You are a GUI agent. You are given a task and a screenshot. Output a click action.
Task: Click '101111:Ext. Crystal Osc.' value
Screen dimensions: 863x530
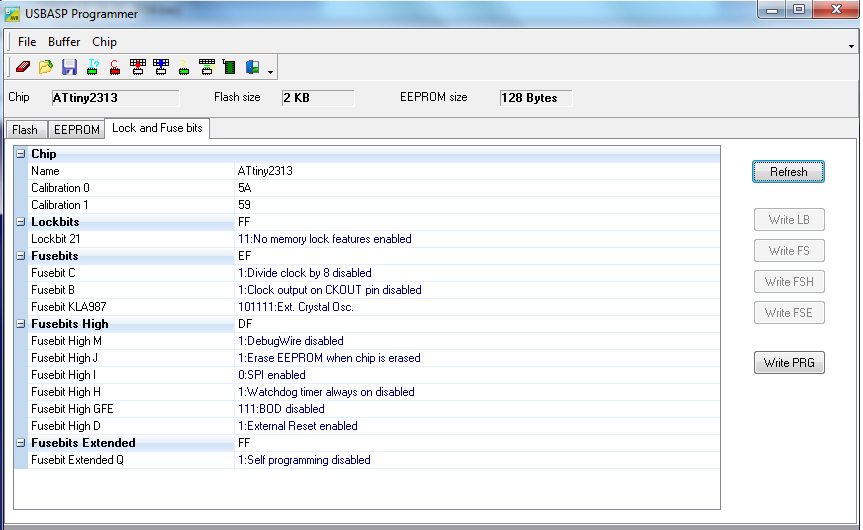pyautogui.click(x=296, y=307)
